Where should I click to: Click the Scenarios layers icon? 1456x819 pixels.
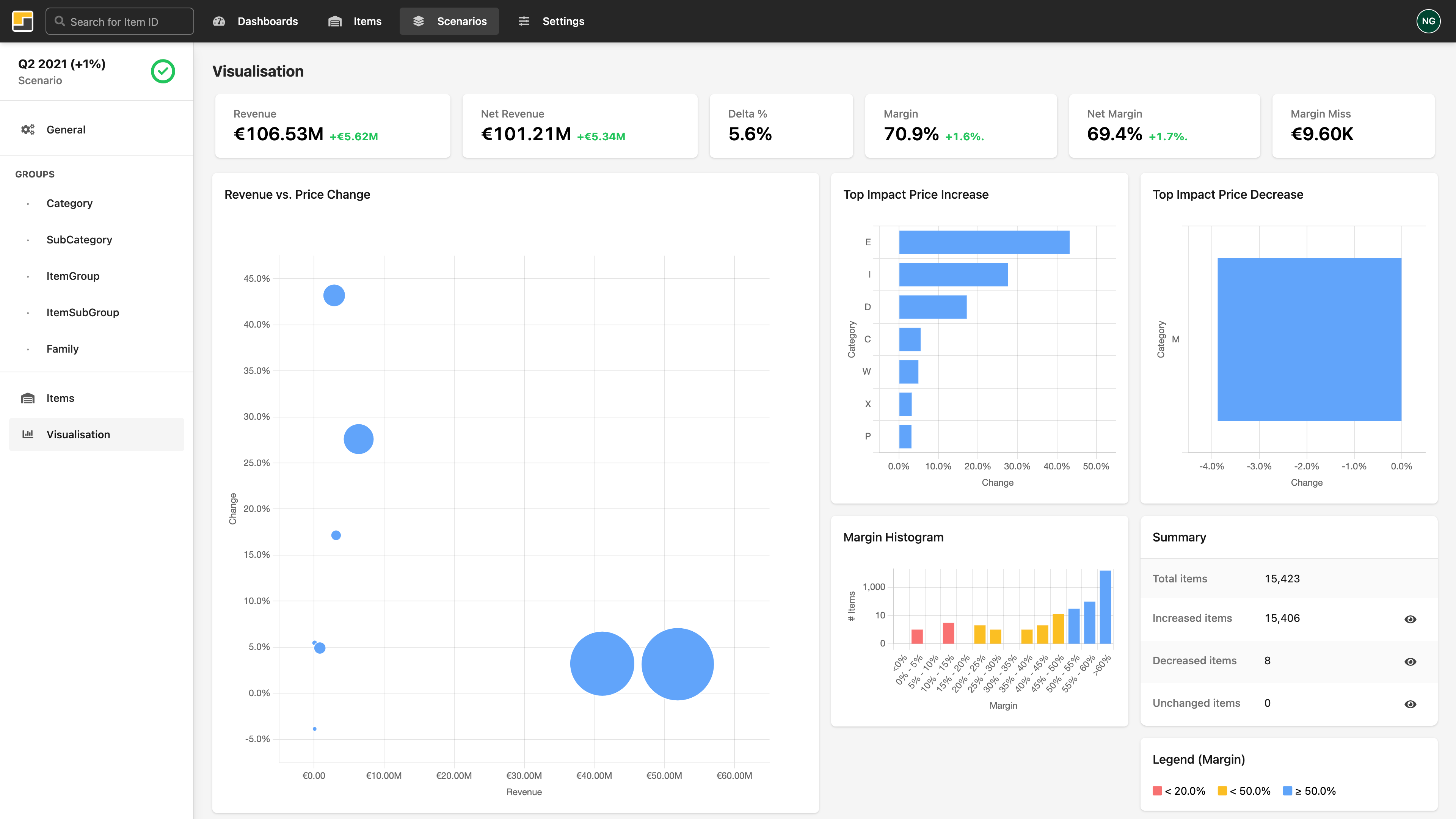point(418,22)
